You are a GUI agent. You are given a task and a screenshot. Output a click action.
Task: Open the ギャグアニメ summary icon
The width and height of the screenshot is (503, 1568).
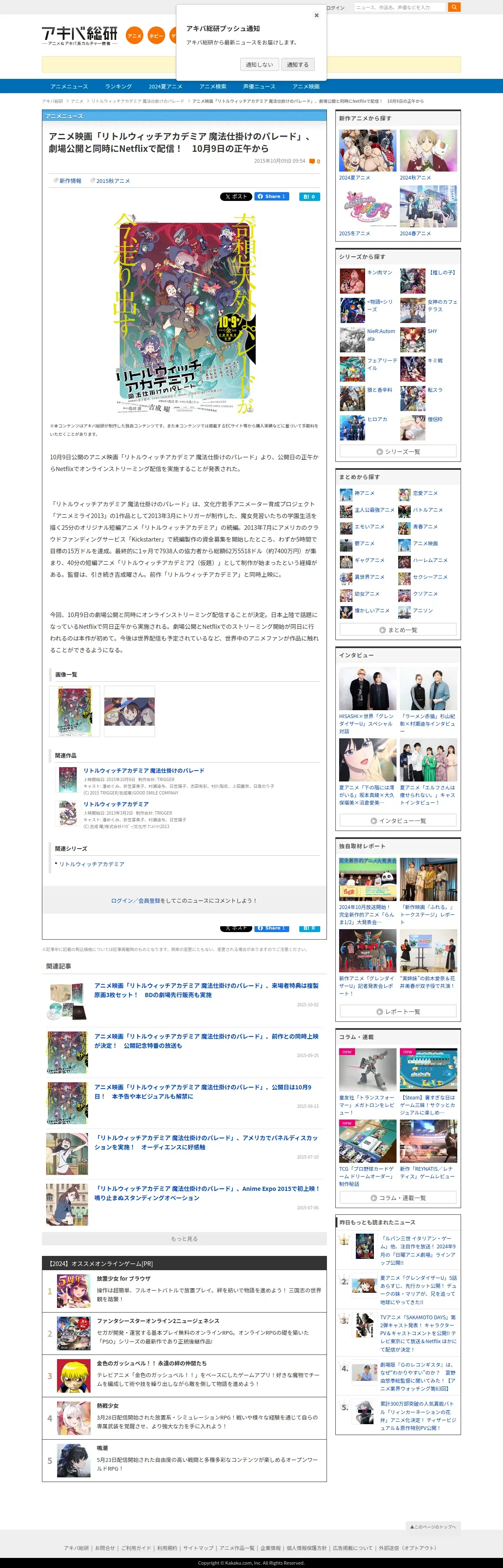[x=345, y=561]
